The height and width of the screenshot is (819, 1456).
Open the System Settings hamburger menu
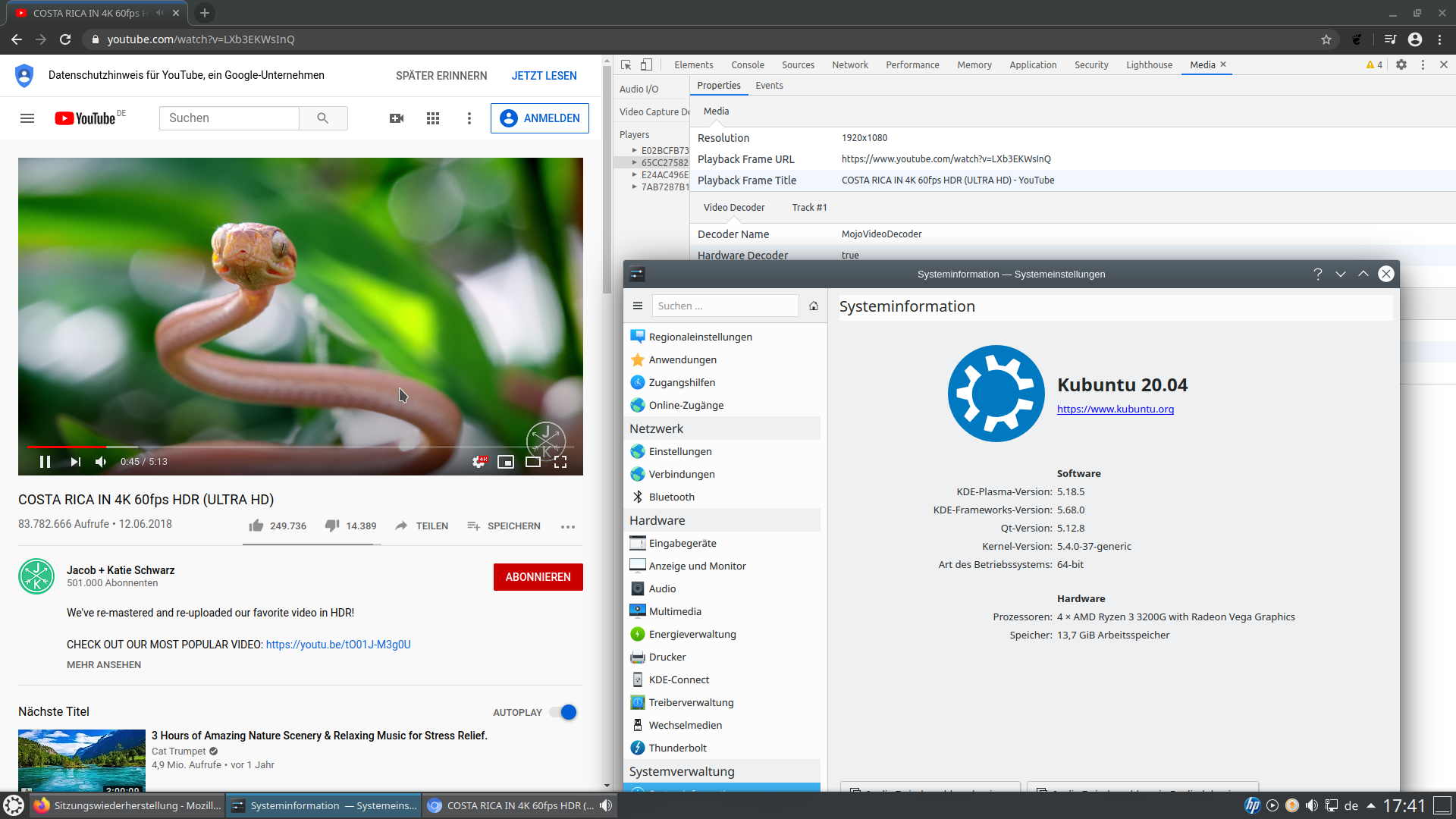tap(638, 306)
